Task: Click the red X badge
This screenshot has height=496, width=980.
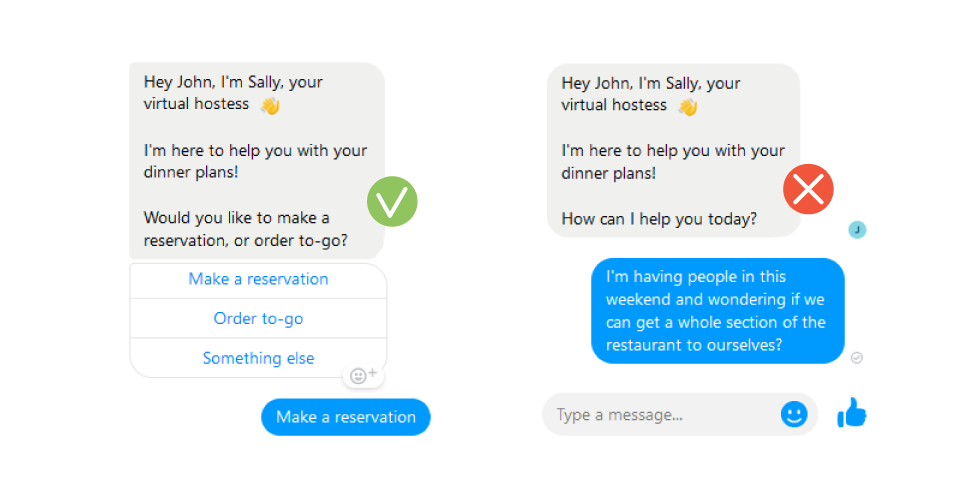Action: coord(808,189)
